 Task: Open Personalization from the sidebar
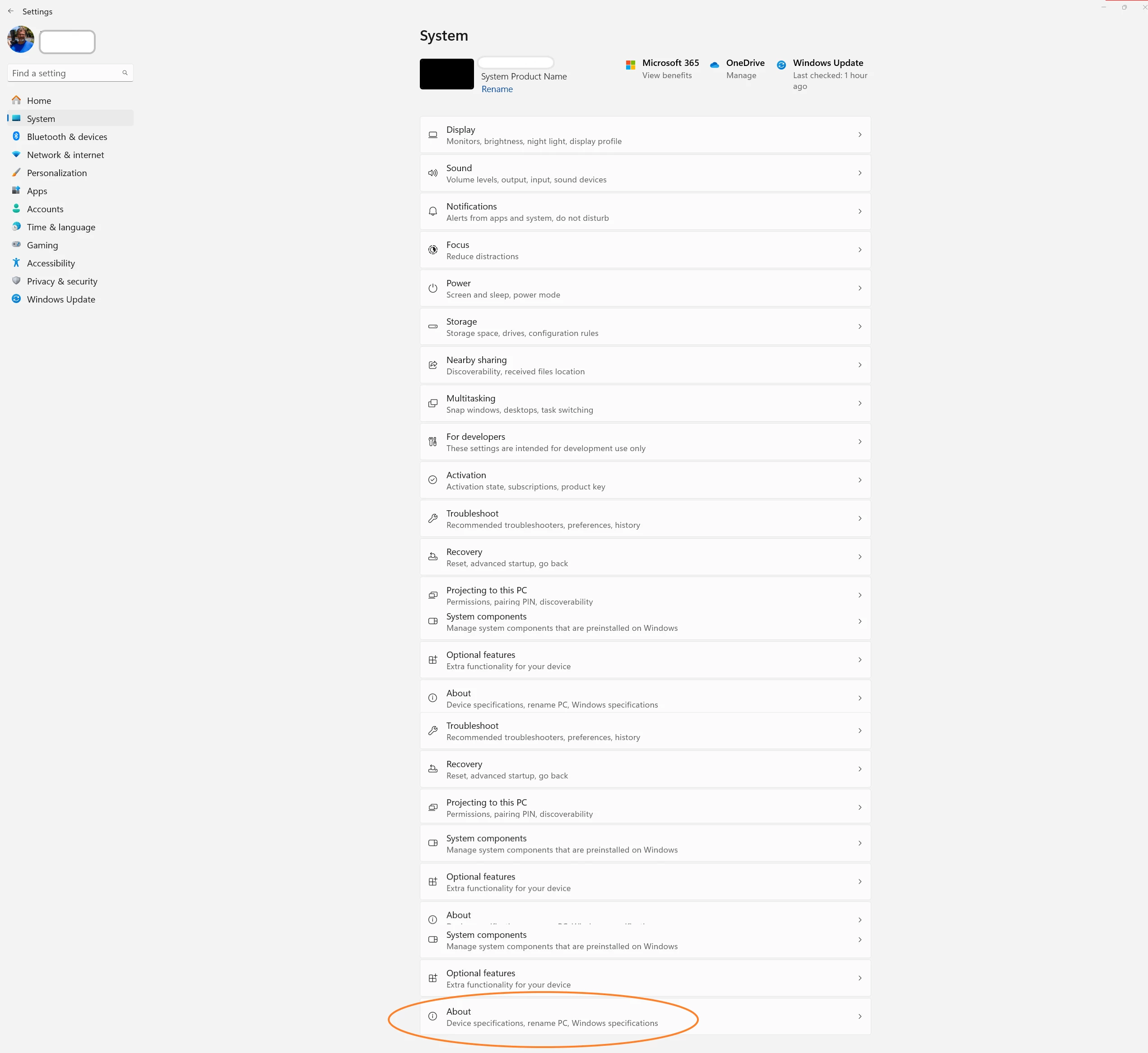(57, 173)
